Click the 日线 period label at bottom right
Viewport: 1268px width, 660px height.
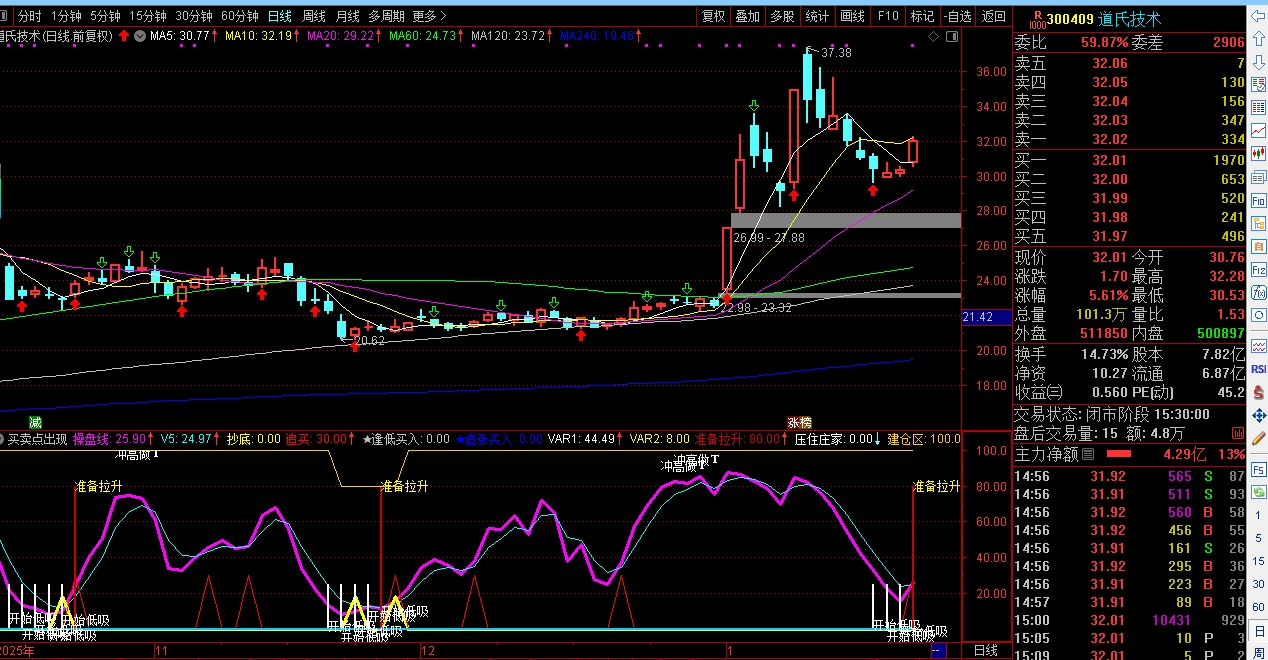pos(986,650)
